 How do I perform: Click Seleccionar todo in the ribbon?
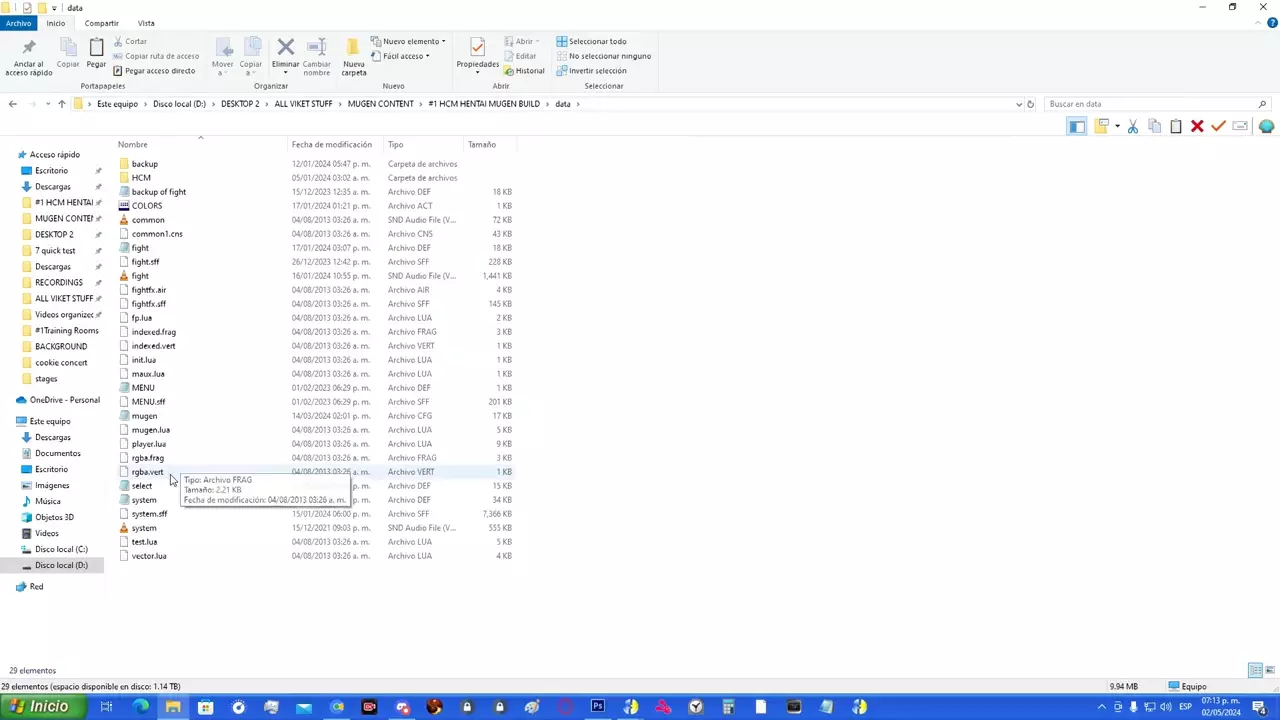click(596, 41)
